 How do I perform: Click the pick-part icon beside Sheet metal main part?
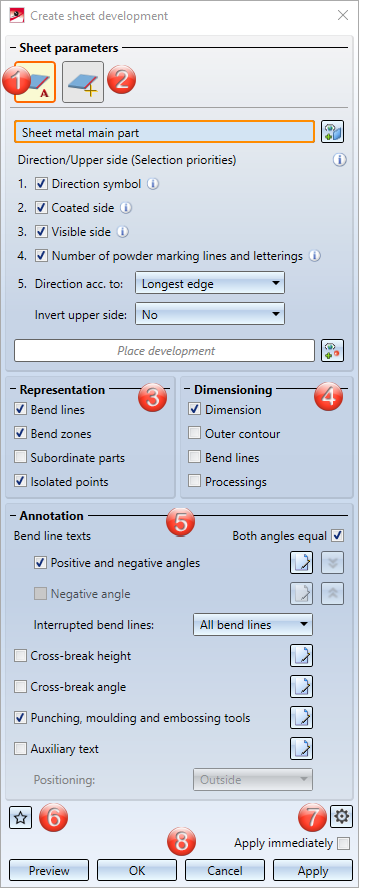tap(332, 132)
